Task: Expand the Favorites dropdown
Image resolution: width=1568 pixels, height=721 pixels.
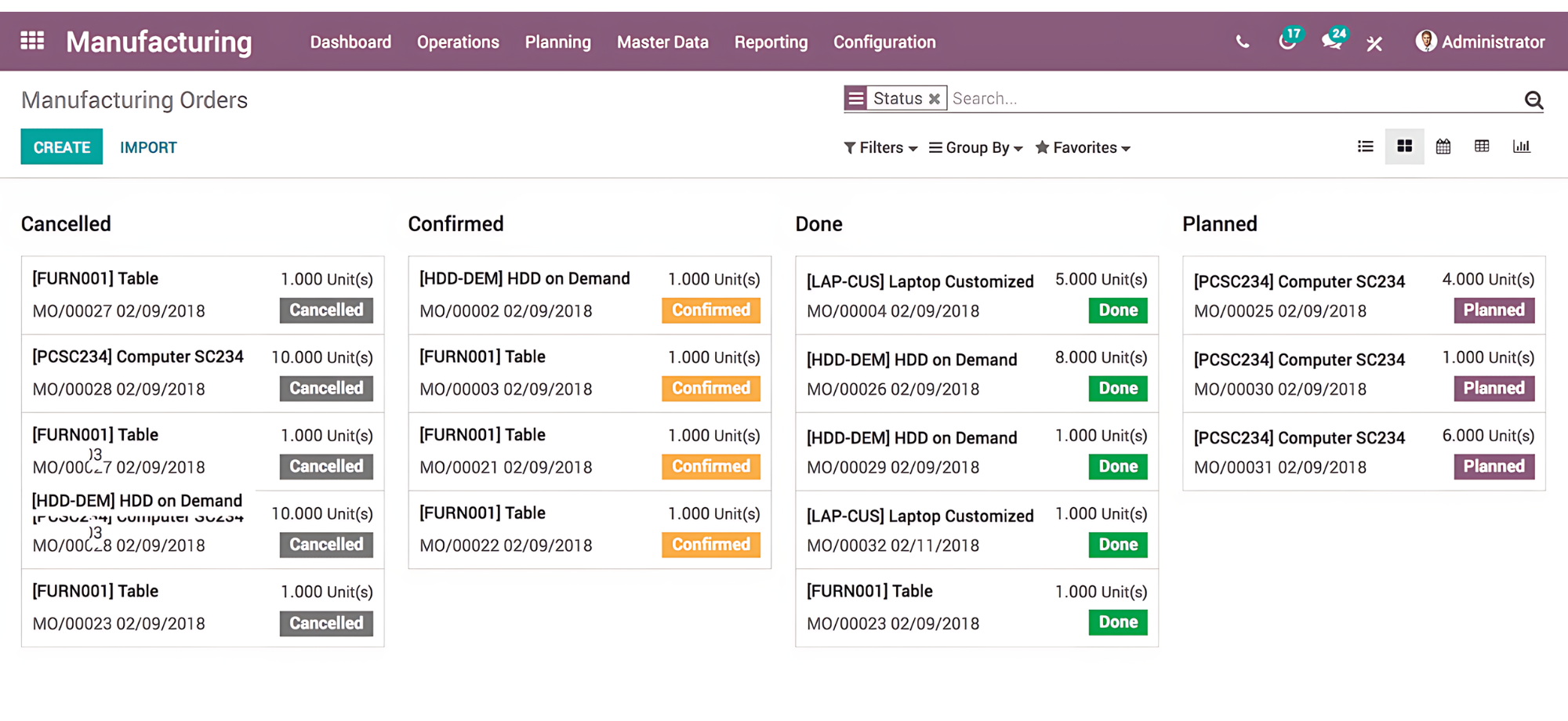Action: [x=1083, y=148]
